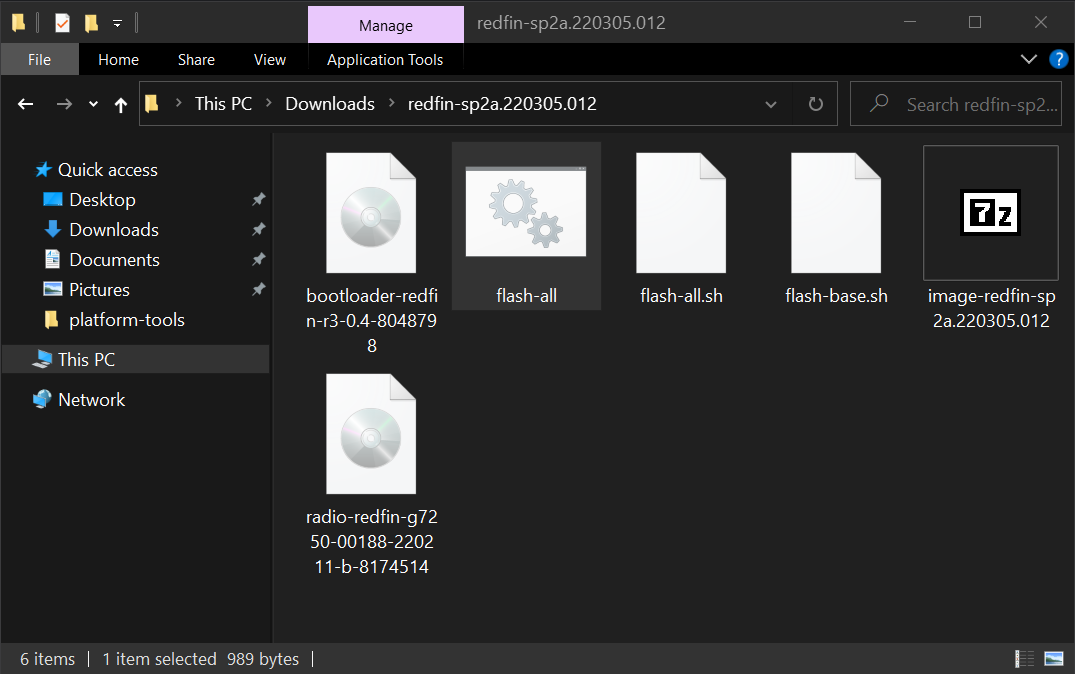Image resolution: width=1075 pixels, height=674 pixels.
Task: Open the Customize Quick Access Toolbar dropdown
Action: click(x=115, y=23)
